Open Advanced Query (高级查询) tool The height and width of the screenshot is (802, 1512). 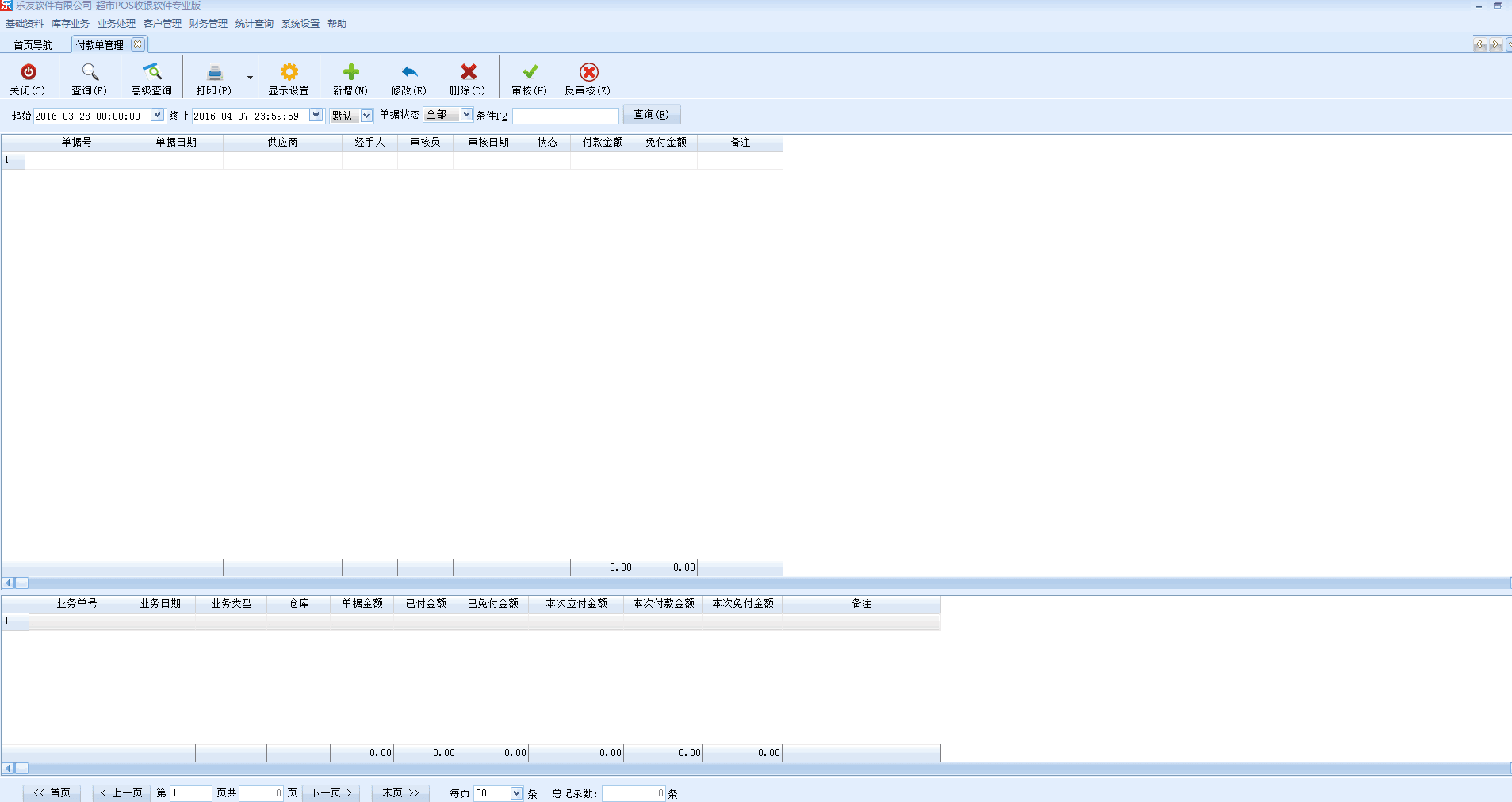point(151,73)
